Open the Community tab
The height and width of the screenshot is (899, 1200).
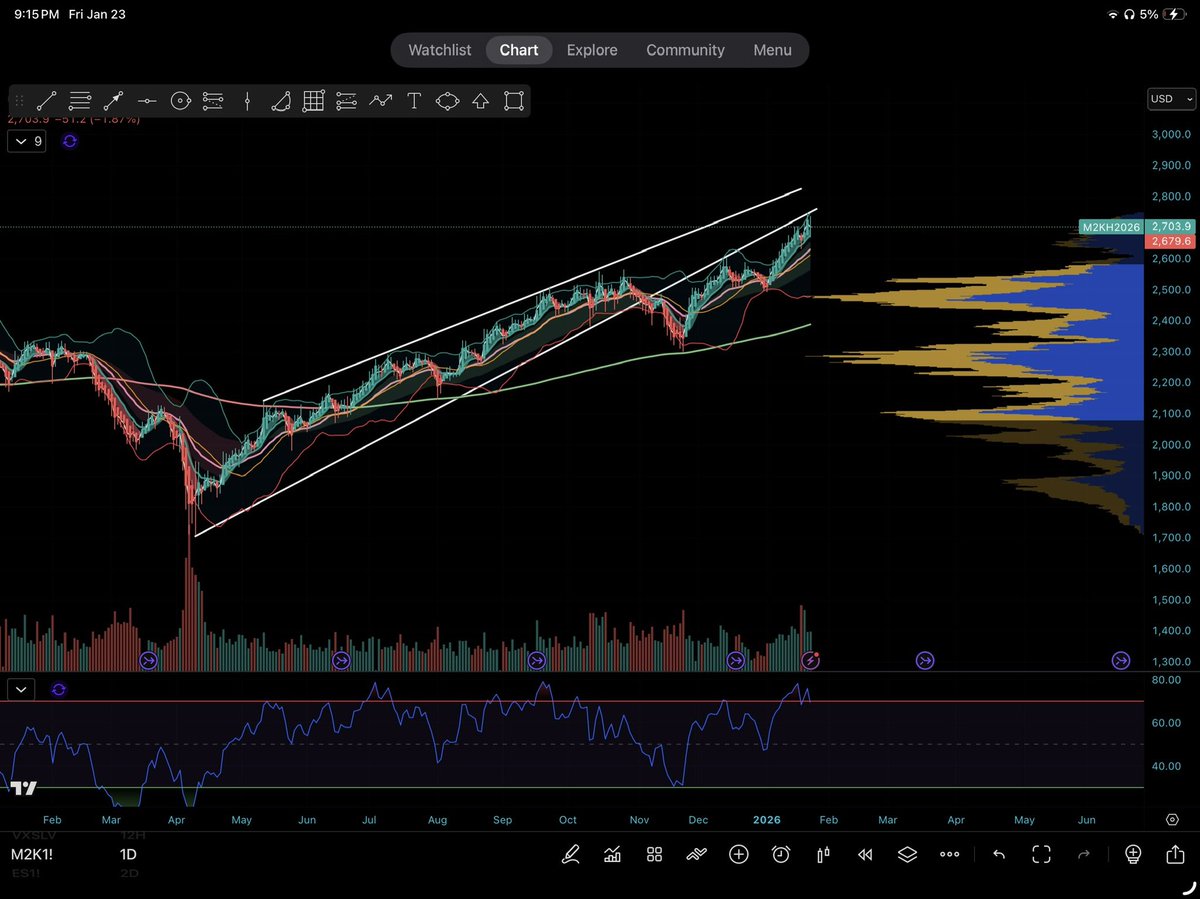tap(685, 50)
